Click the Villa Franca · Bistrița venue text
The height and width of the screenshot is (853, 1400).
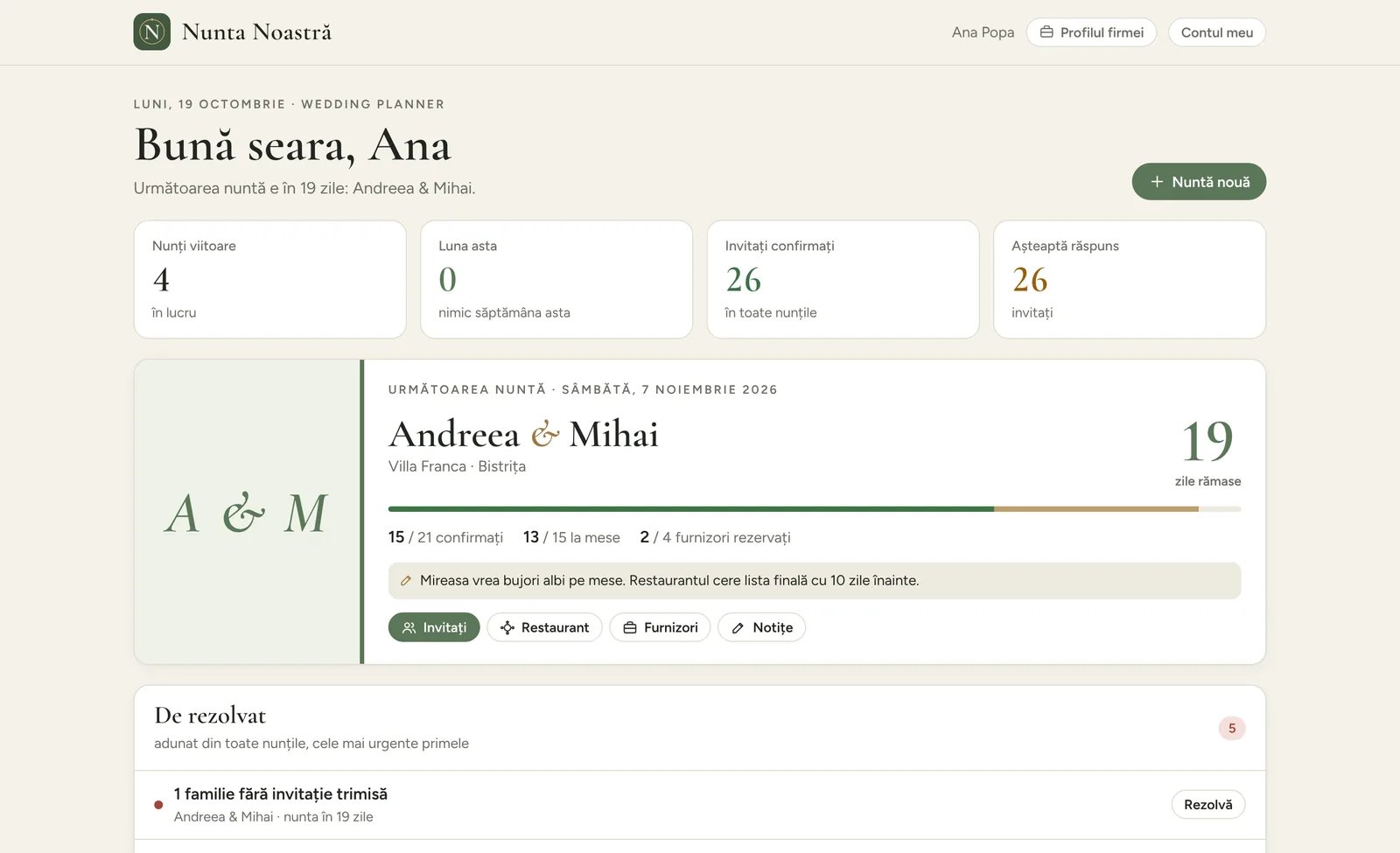pyautogui.click(x=457, y=466)
